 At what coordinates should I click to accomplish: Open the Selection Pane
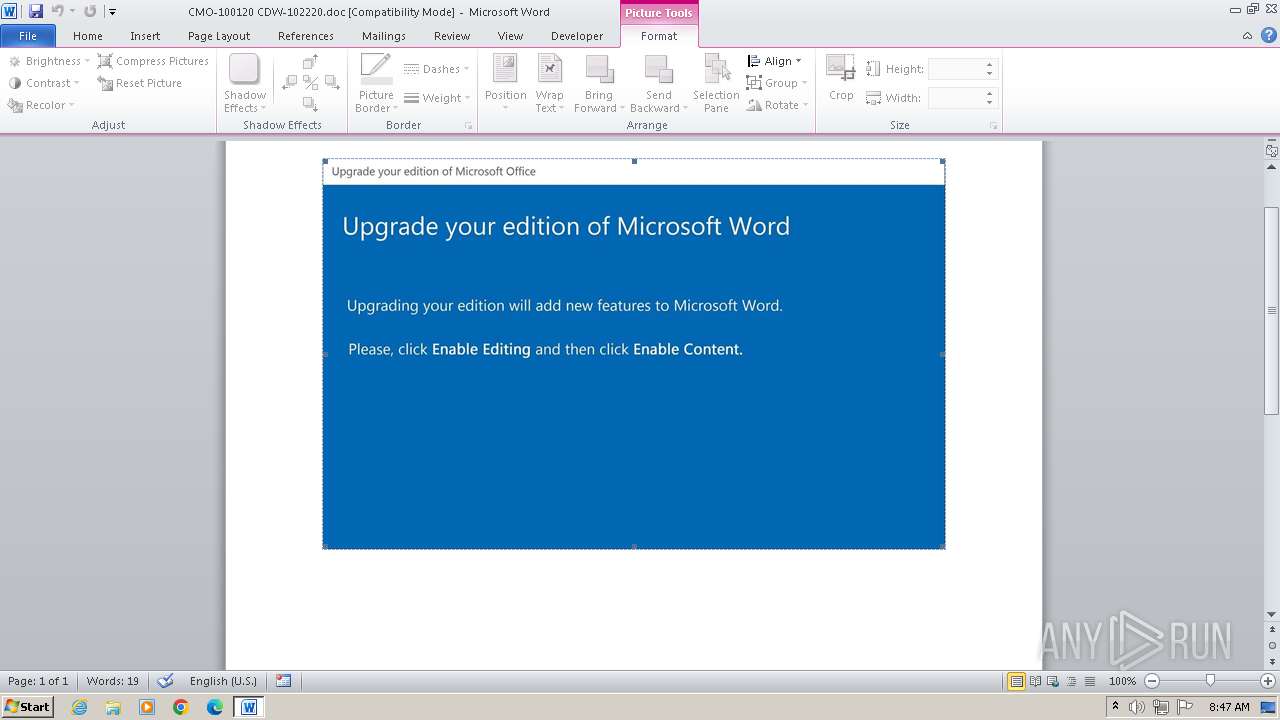[x=716, y=84]
